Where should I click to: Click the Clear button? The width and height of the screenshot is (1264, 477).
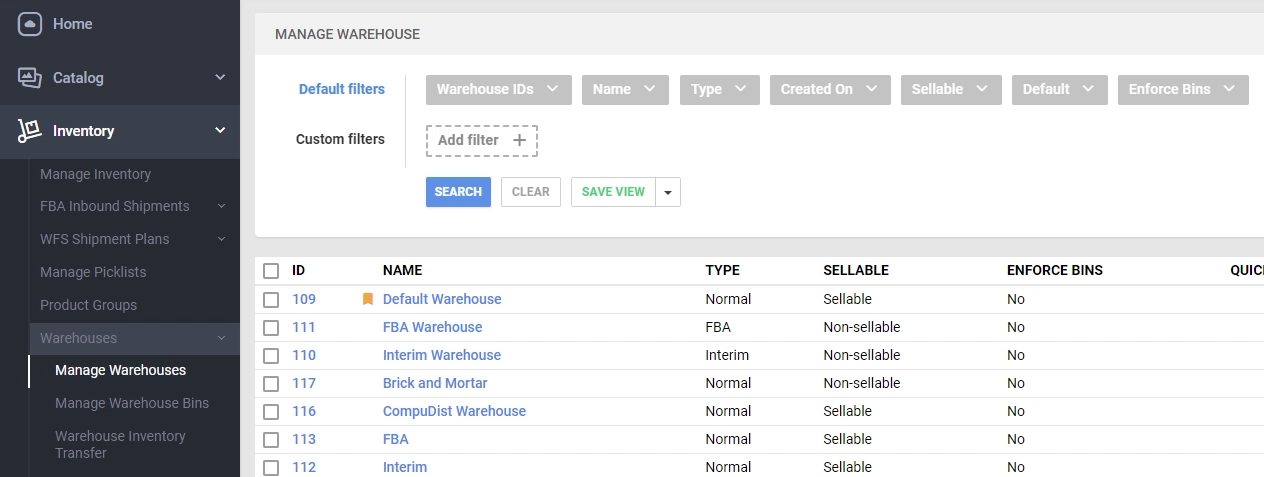pos(531,192)
